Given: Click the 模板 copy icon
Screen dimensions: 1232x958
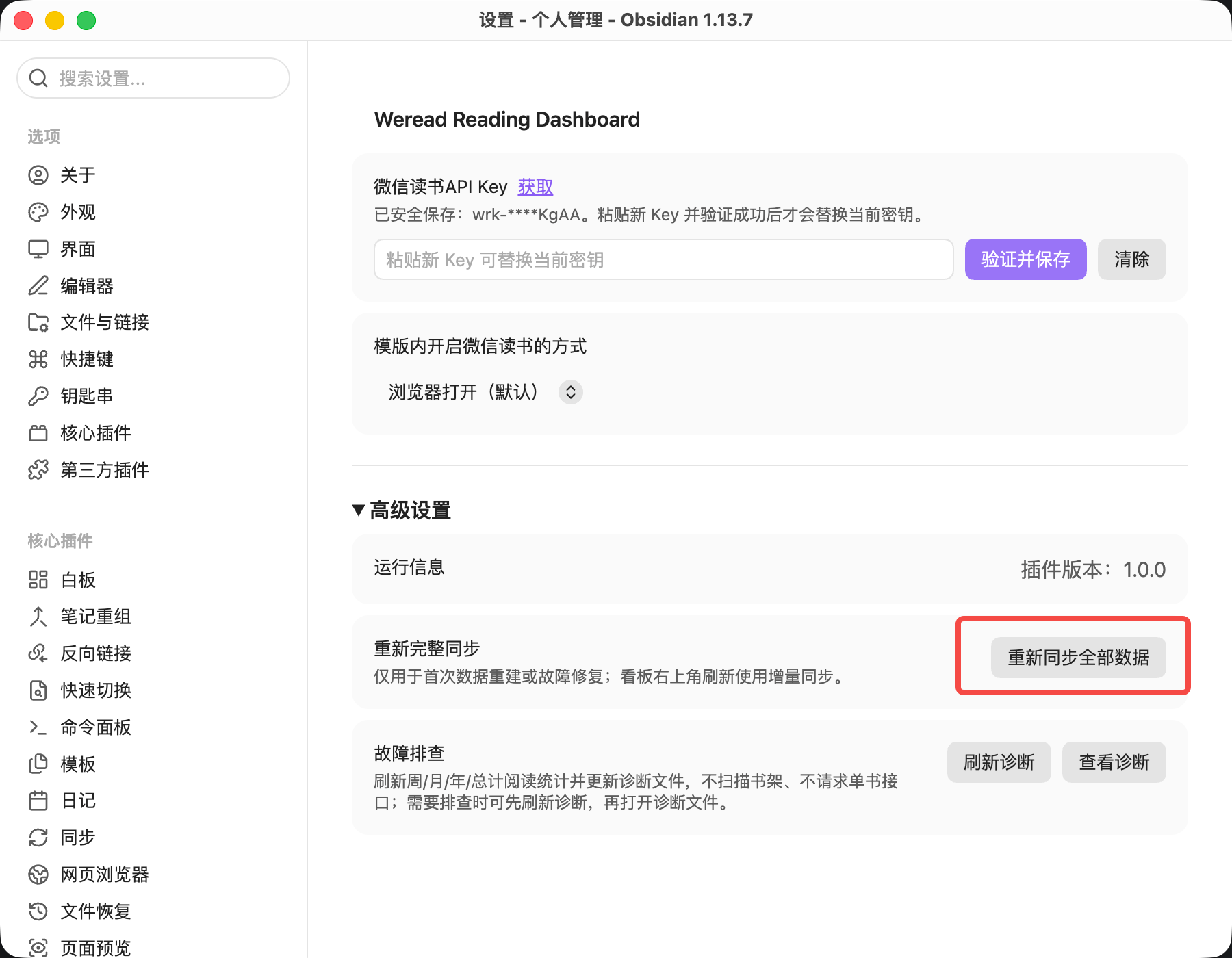Looking at the screenshot, I should 38,764.
